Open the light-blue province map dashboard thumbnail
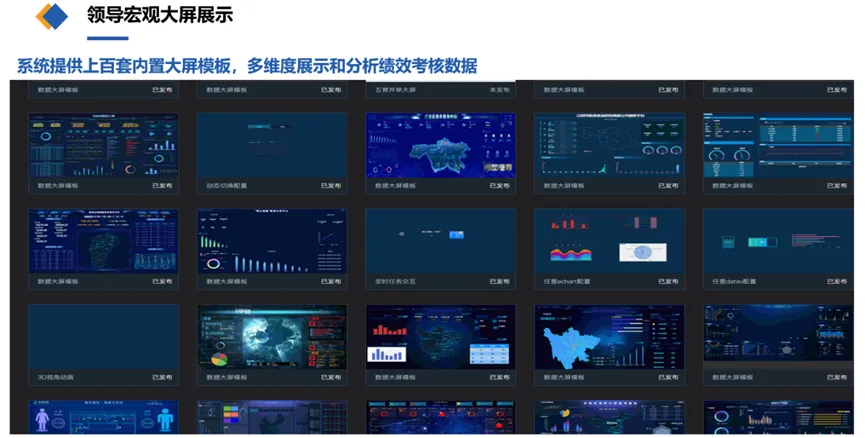The image size is (865, 438). (x=610, y=337)
